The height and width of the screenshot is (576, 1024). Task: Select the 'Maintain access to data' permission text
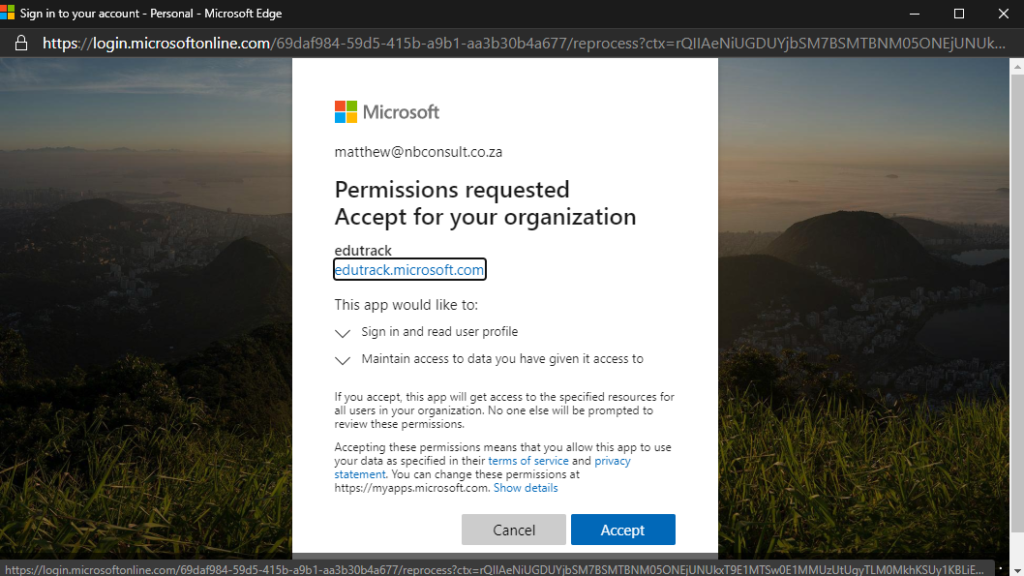click(502, 359)
